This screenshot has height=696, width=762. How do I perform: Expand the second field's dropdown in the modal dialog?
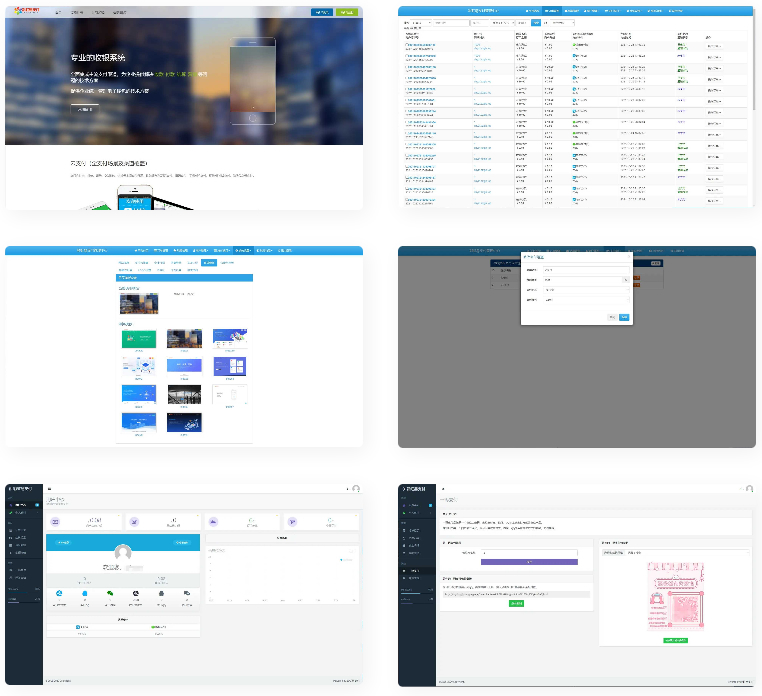point(626,280)
